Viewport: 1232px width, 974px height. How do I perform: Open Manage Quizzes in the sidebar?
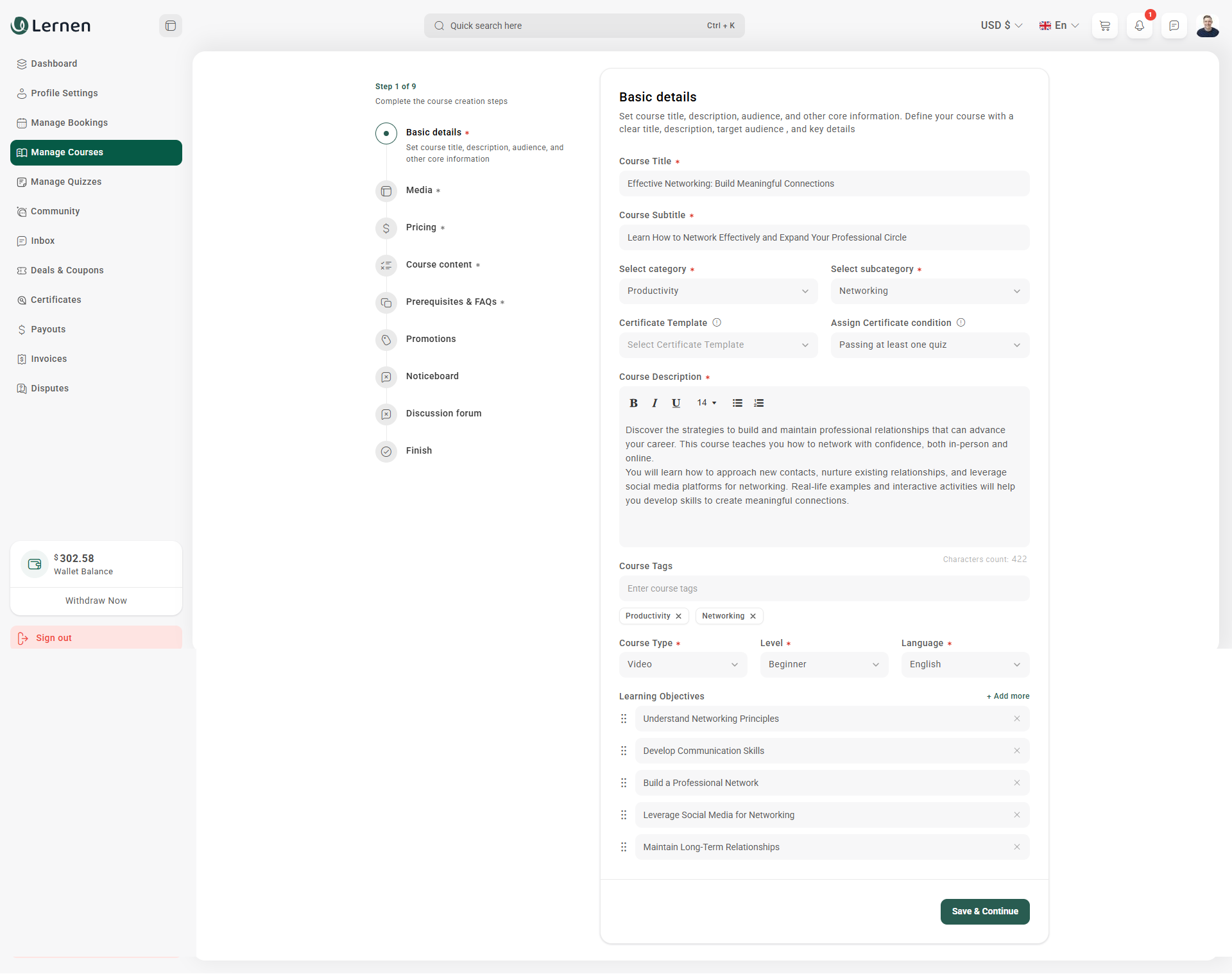pos(66,182)
